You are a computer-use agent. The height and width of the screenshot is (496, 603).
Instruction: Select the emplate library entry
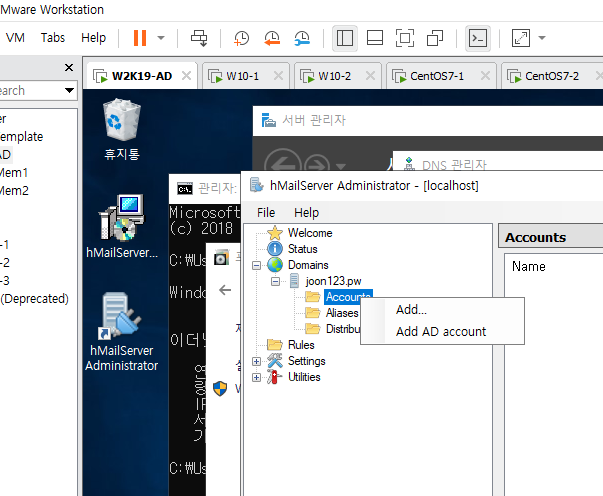[22, 136]
